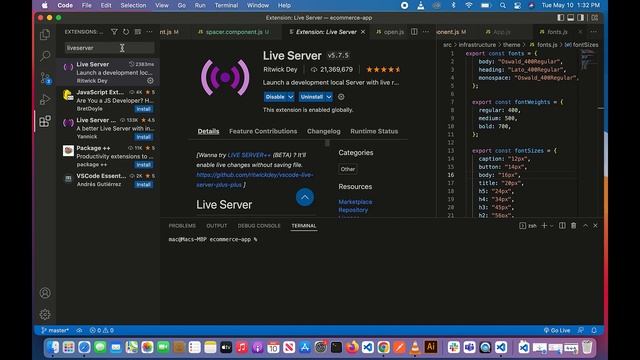Switch to the Details tab

point(208,131)
